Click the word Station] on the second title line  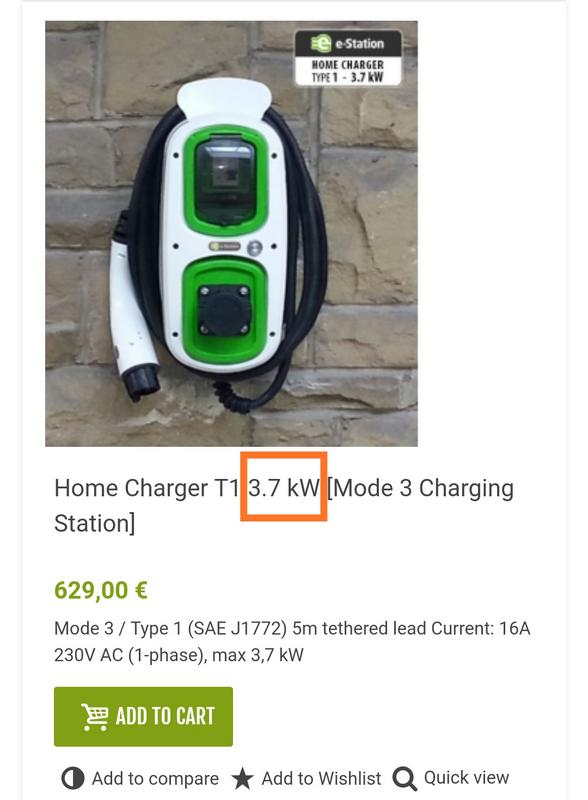(x=95, y=524)
